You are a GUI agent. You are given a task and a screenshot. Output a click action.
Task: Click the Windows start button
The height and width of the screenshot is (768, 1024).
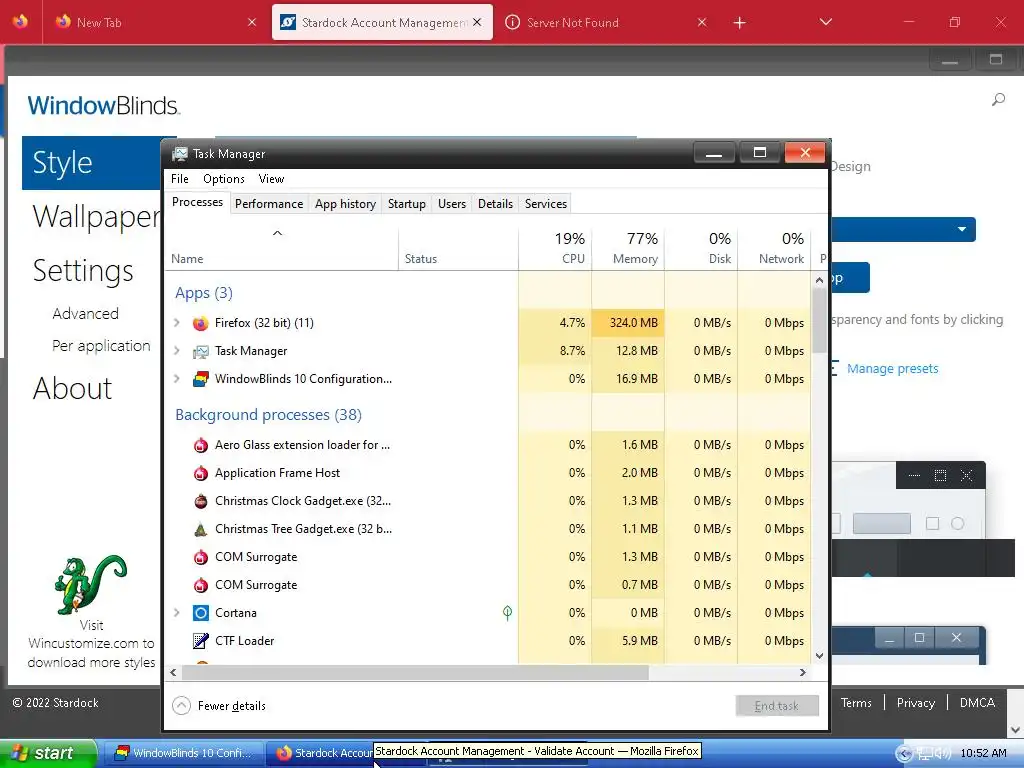48,753
